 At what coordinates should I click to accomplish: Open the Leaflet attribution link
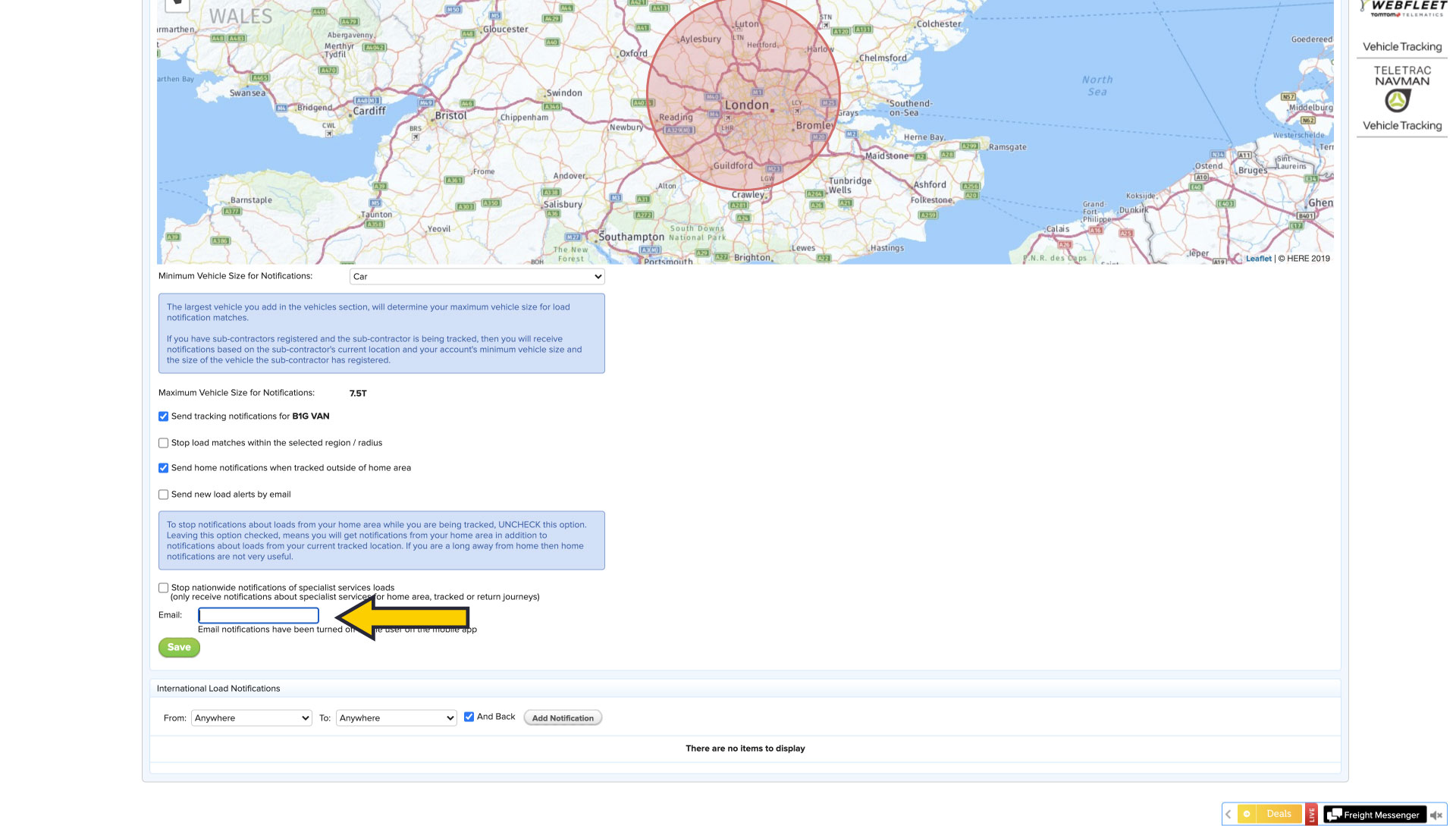pyautogui.click(x=1258, y=259)
